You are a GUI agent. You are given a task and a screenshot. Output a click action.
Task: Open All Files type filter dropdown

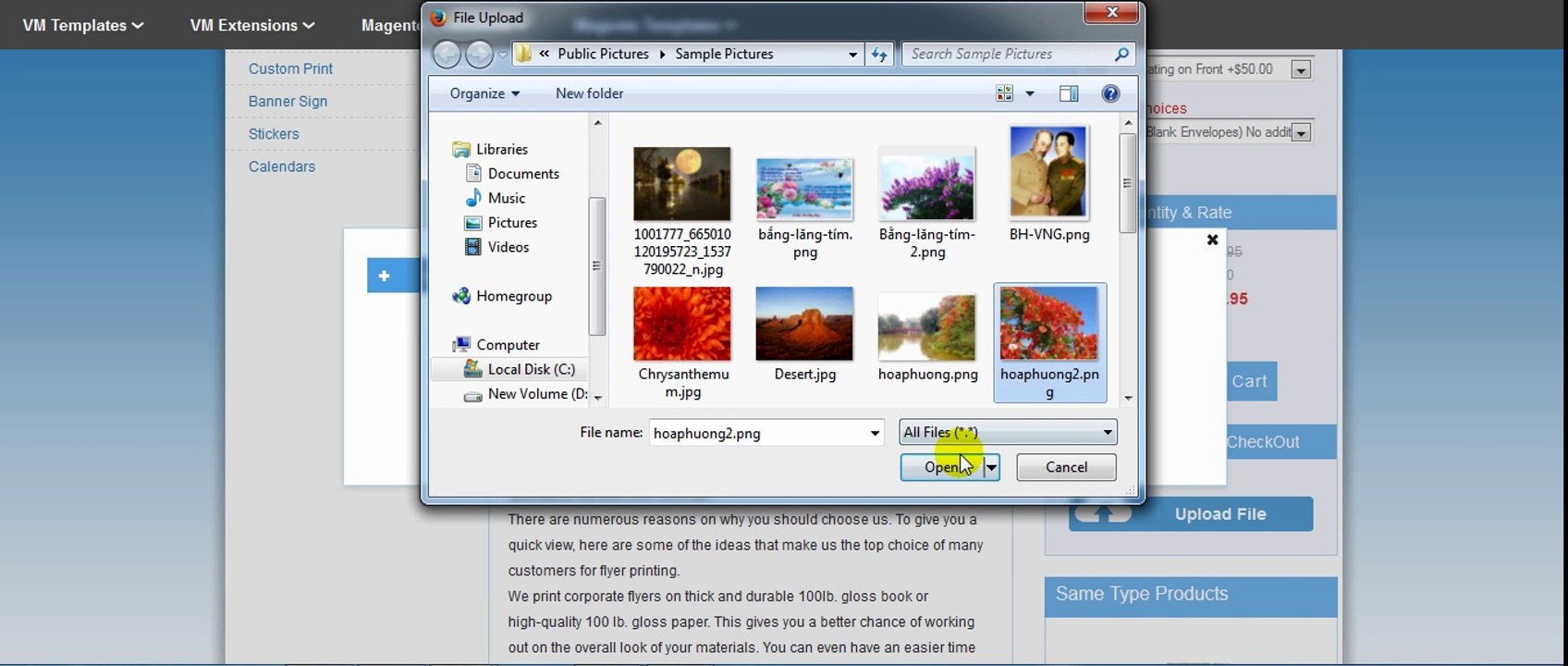1008,432
